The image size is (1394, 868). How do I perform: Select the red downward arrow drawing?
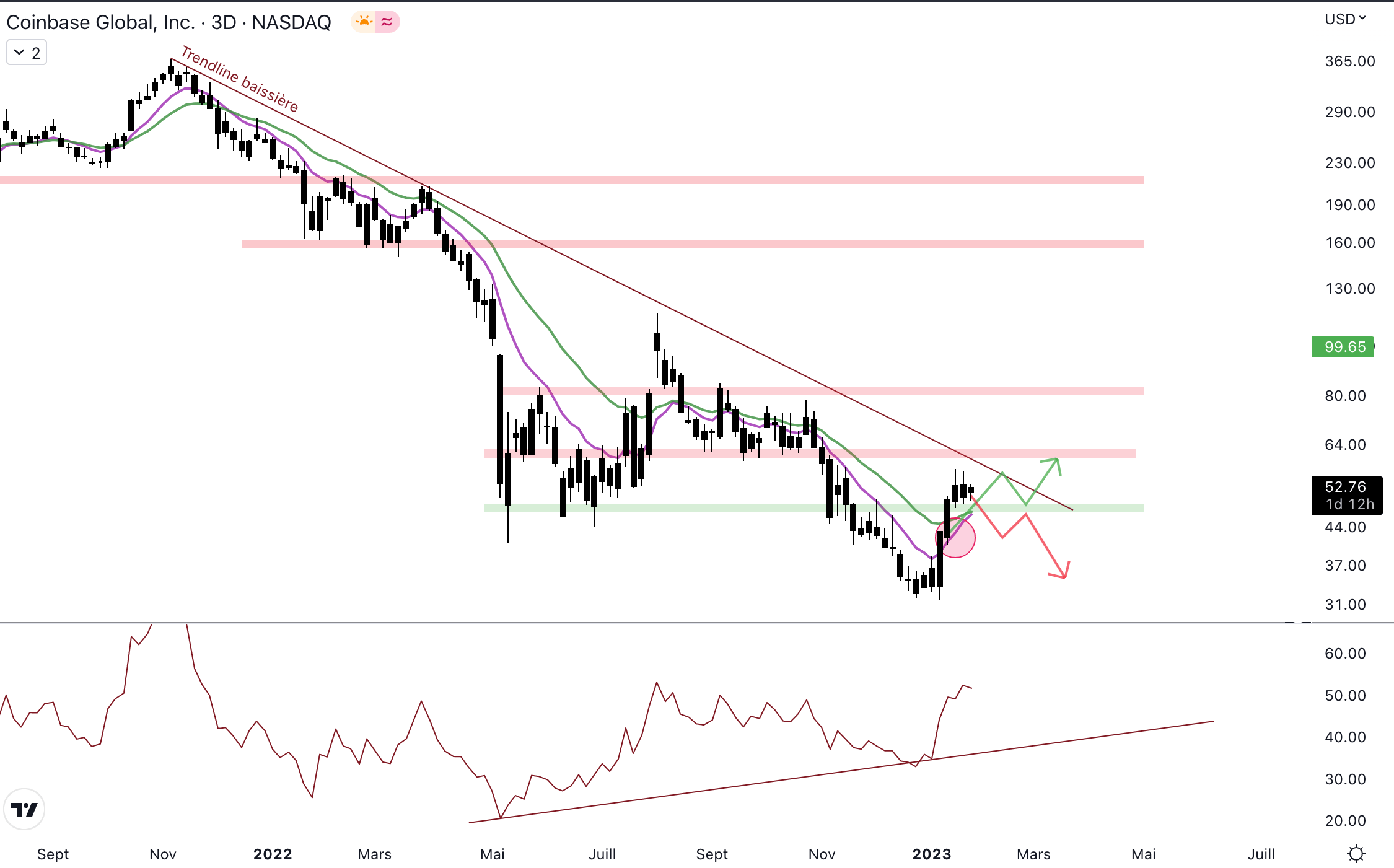click(x=1046, y=545)
